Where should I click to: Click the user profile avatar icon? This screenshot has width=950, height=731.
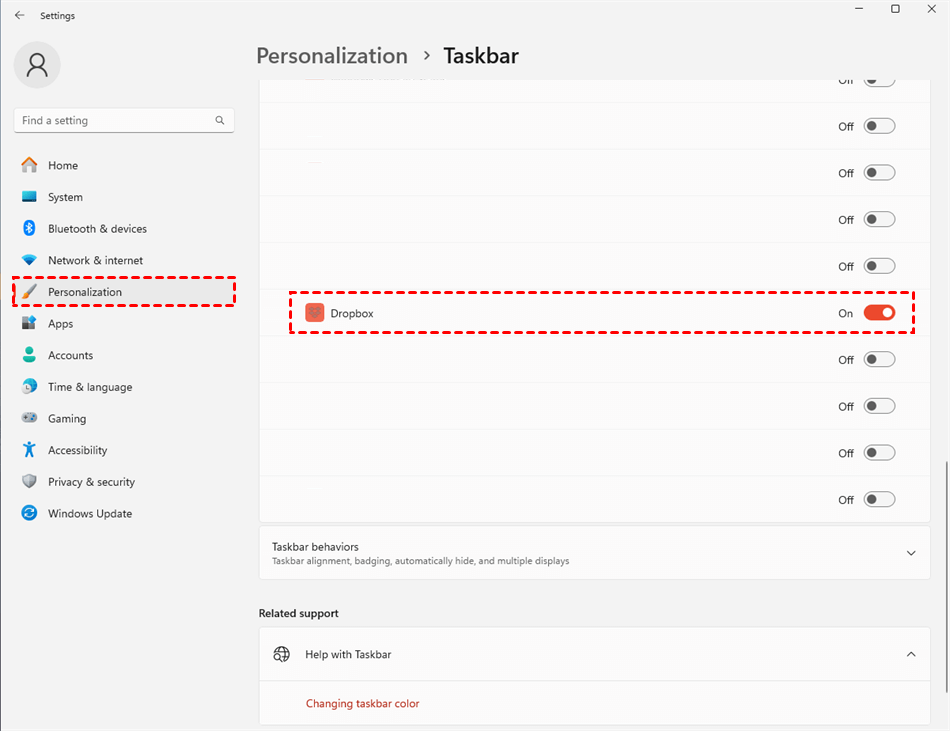[37, 65]
